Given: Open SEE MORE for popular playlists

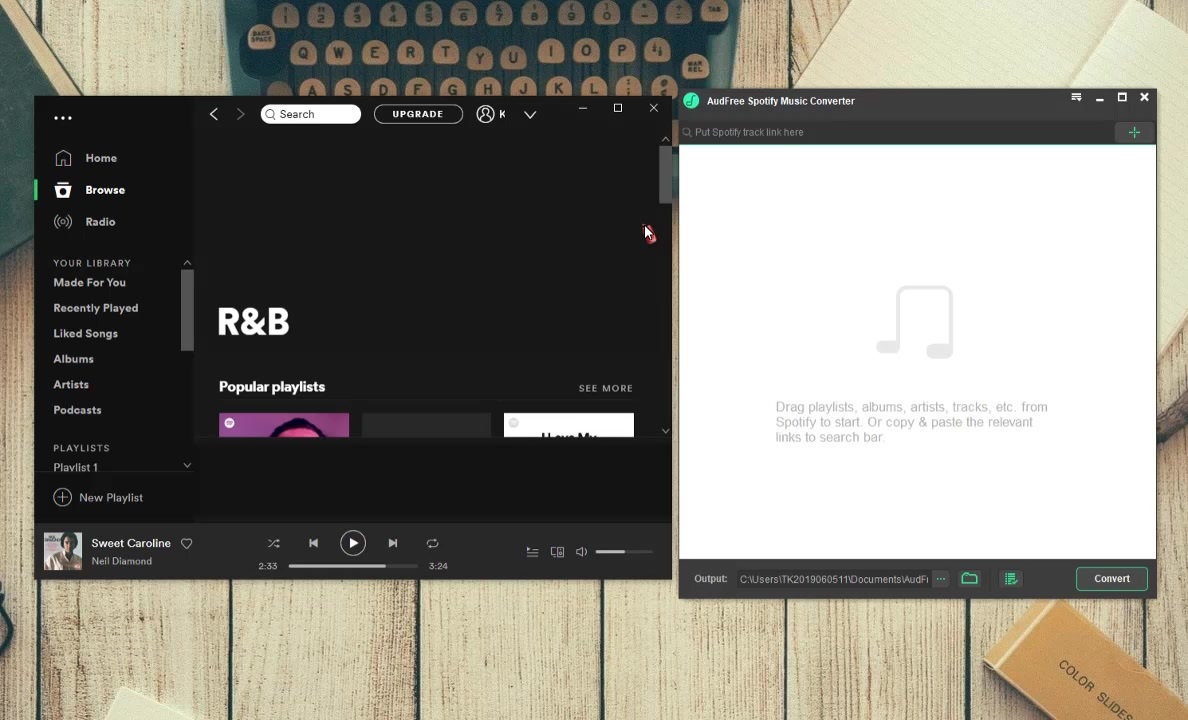Looking at the screenshot, I should pyautogui.click(x=605, y=388).
